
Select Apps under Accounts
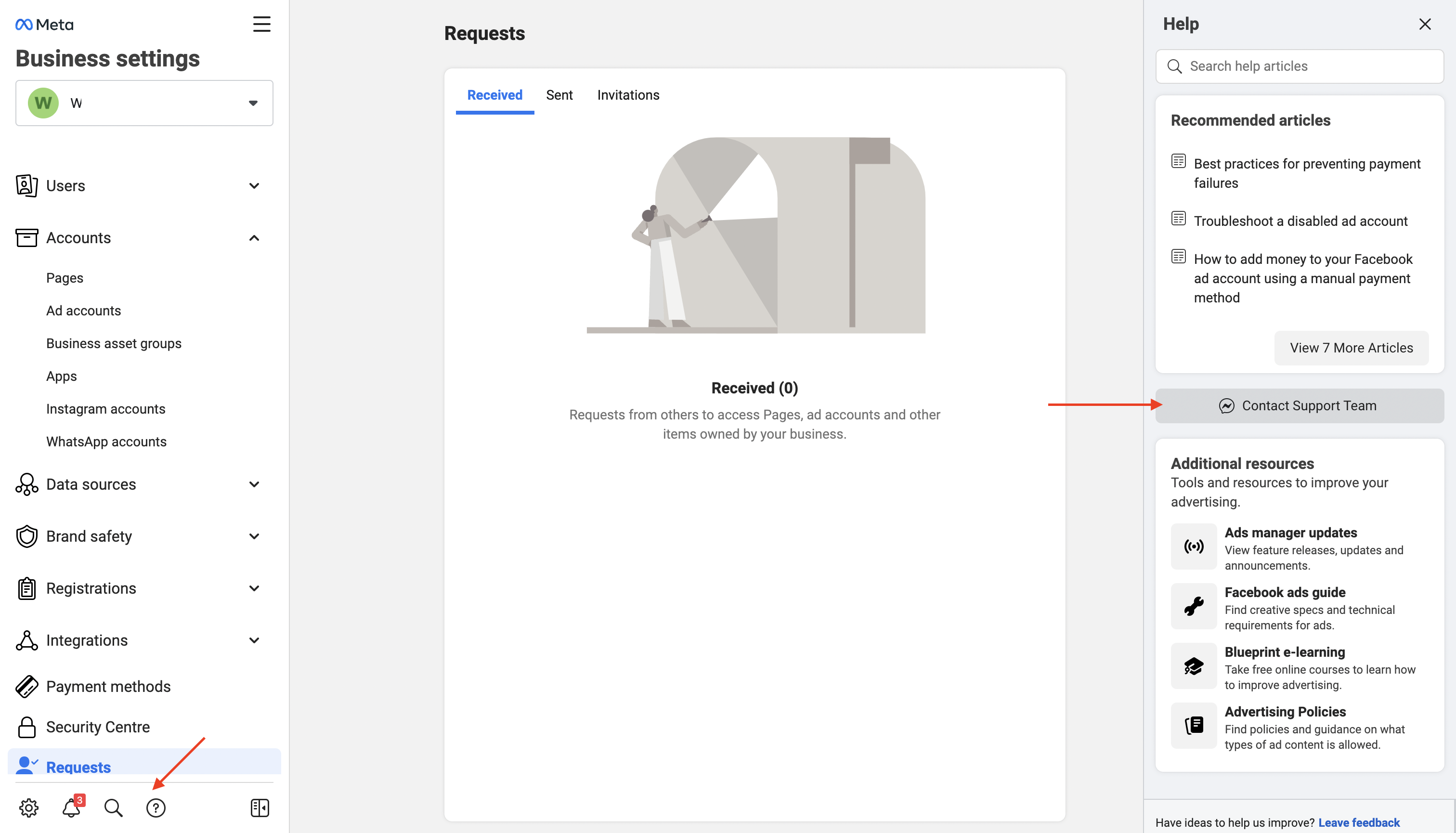[x=61, y=377]
